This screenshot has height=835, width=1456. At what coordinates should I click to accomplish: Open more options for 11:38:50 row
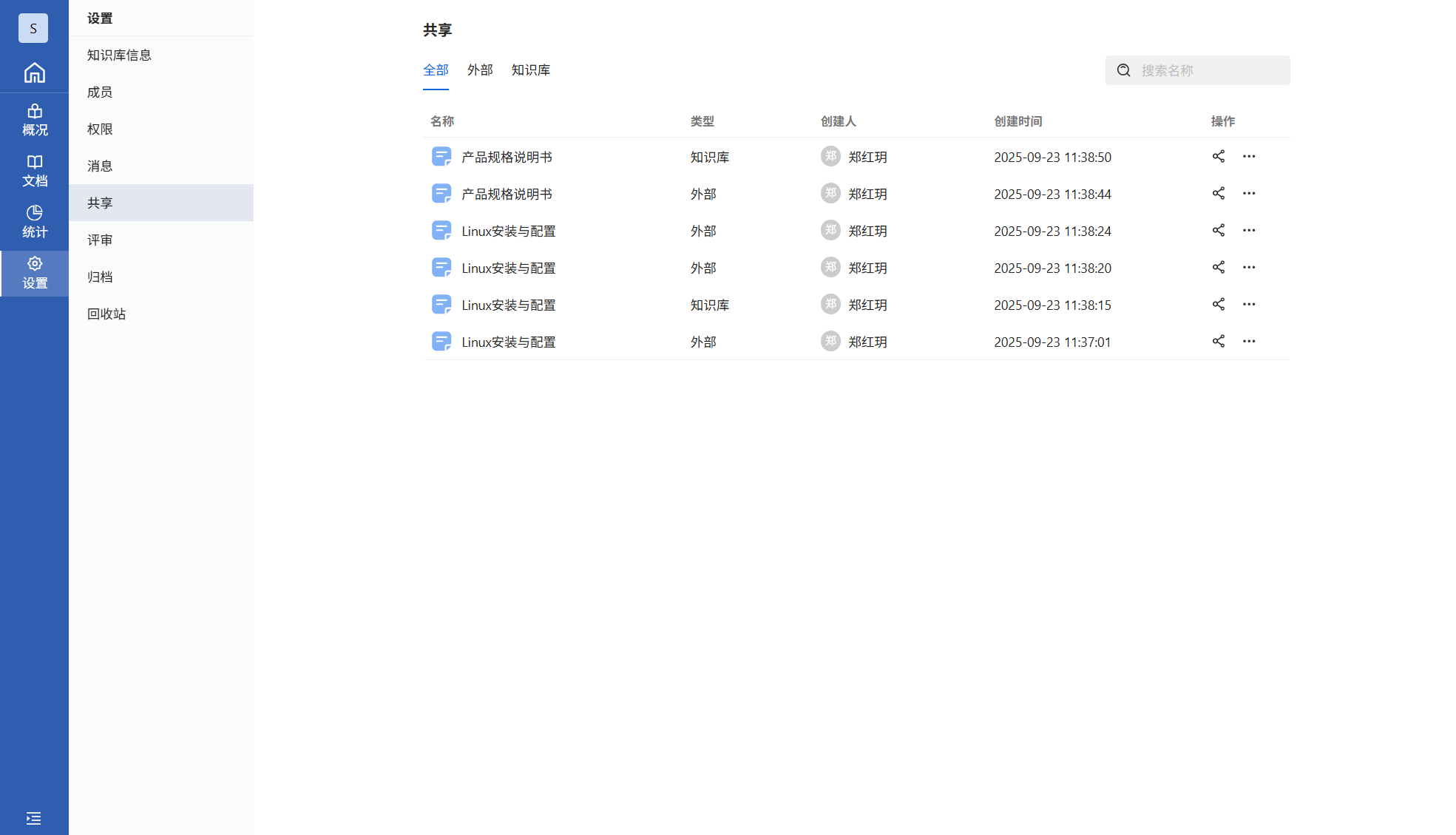[1248, 156]
